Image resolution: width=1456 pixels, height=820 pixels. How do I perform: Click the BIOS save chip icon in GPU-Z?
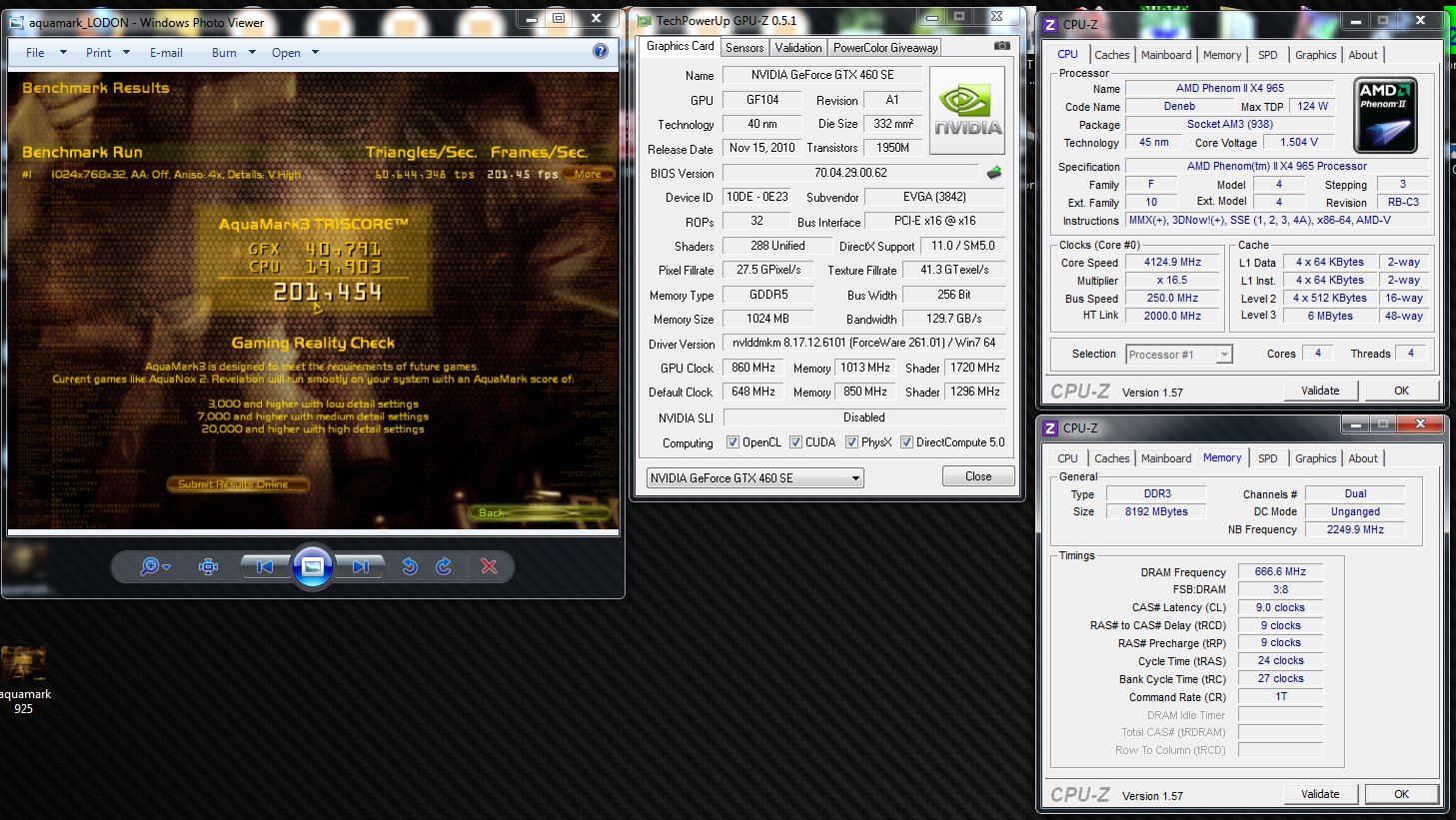pos(994,173)
